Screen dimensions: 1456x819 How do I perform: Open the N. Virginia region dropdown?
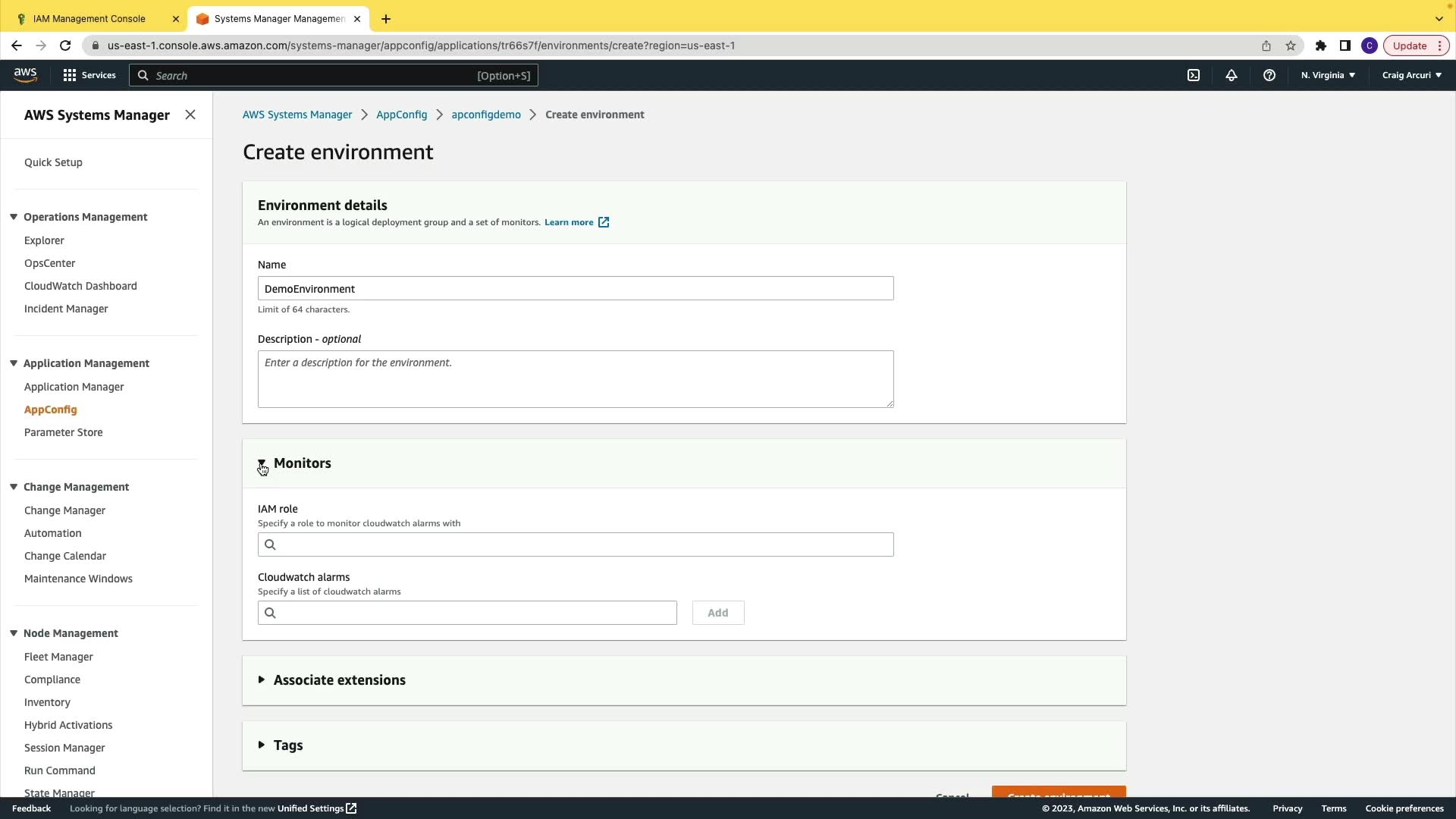1328,75
